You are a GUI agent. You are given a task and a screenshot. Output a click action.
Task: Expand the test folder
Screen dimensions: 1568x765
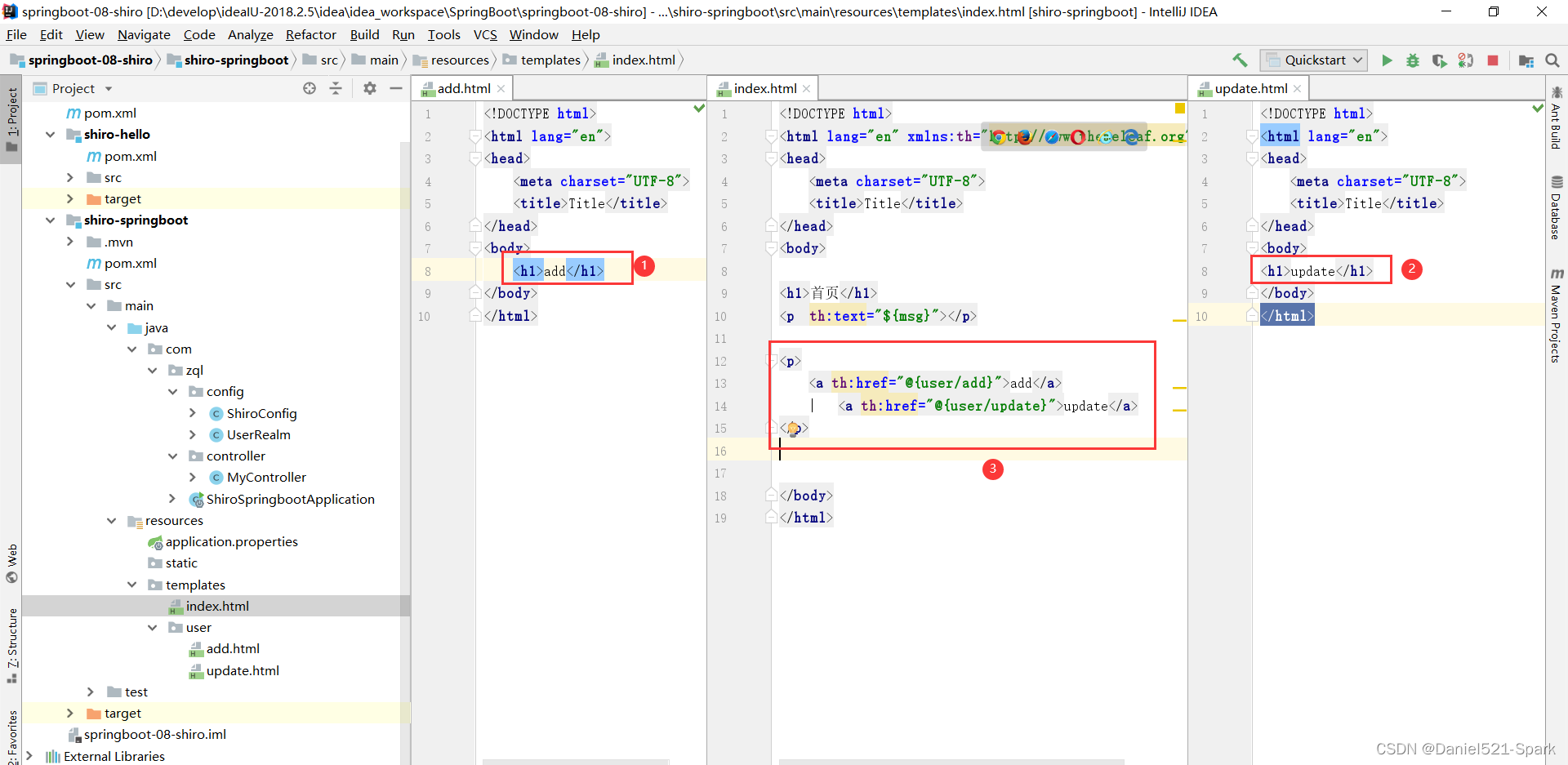point(91,692)
